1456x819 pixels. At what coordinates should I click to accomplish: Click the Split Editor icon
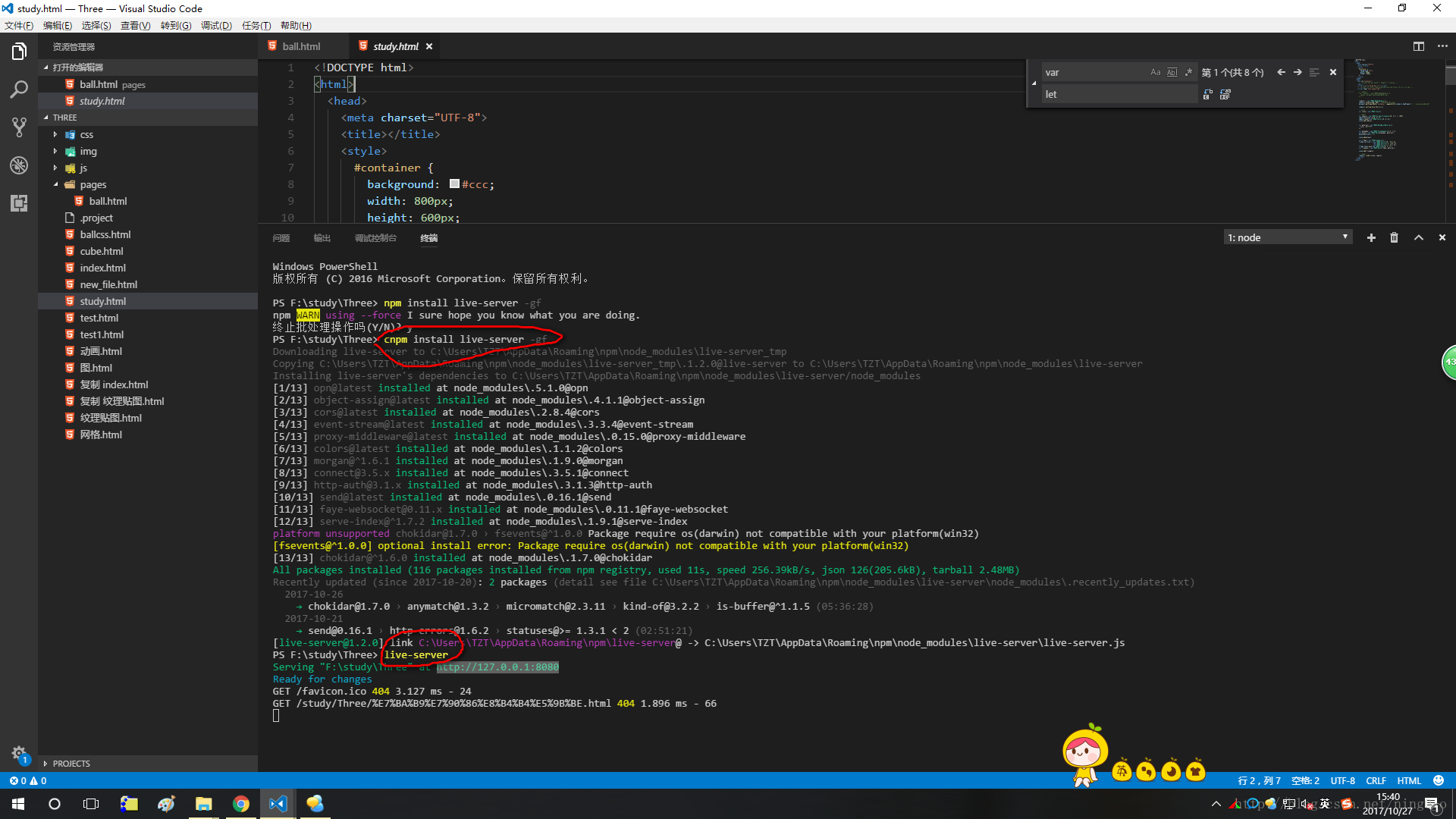coord(1419,45)
